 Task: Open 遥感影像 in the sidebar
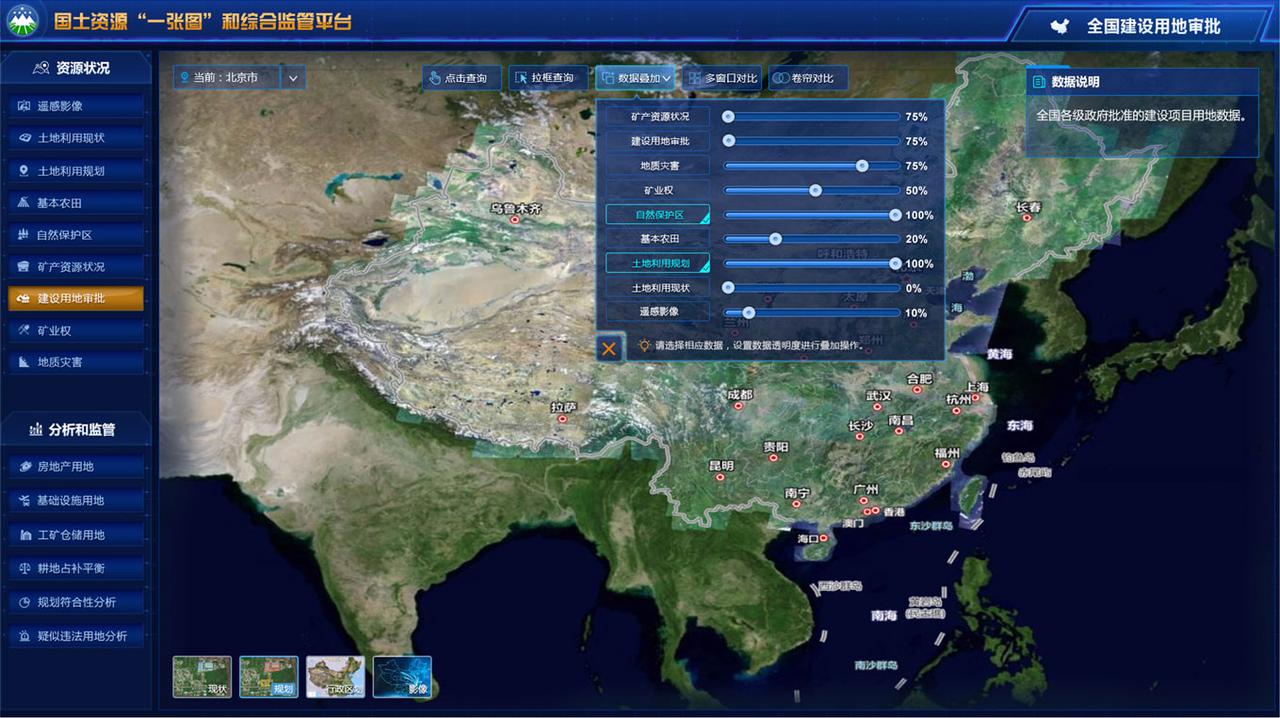(75, 106)
